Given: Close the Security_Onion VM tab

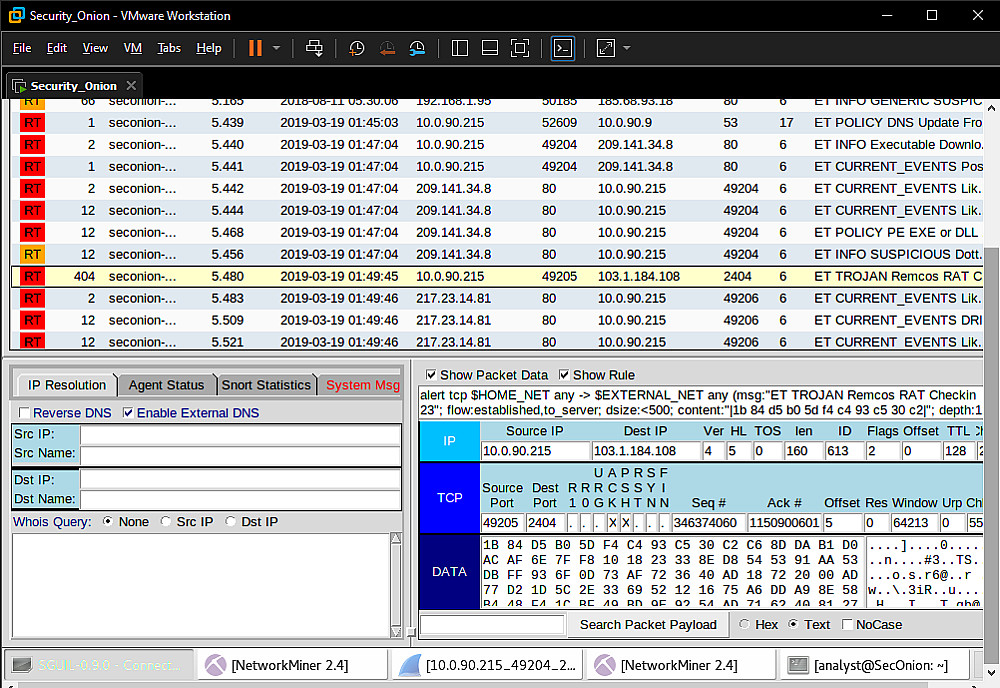Looking at the screenshot, I should tap(131, 85).
